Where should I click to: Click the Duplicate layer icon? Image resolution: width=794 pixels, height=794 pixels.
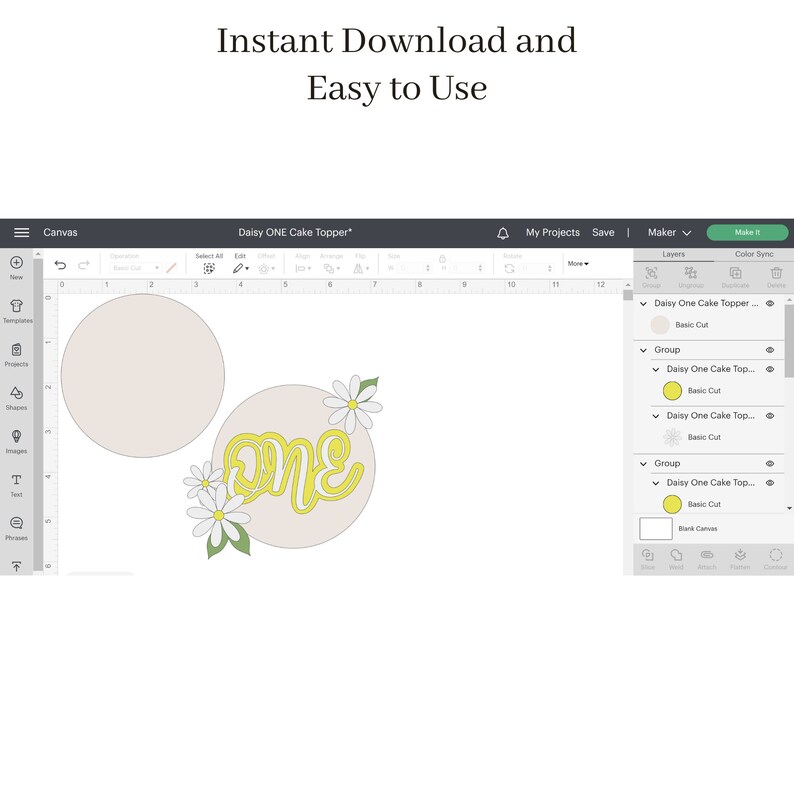[735, 273]
